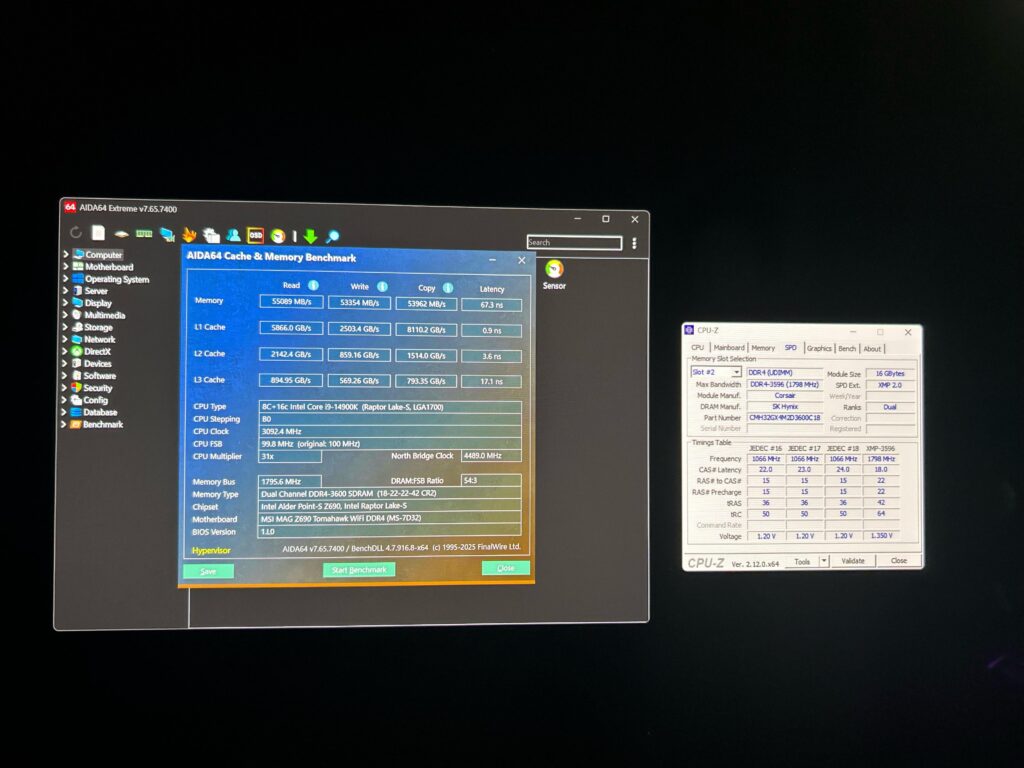This screenshot has width=1024, height=768.
Task: Click the L3 Cache Write value 569.26 GB/s
Action: pyautogui.click(x=359, y=381)
